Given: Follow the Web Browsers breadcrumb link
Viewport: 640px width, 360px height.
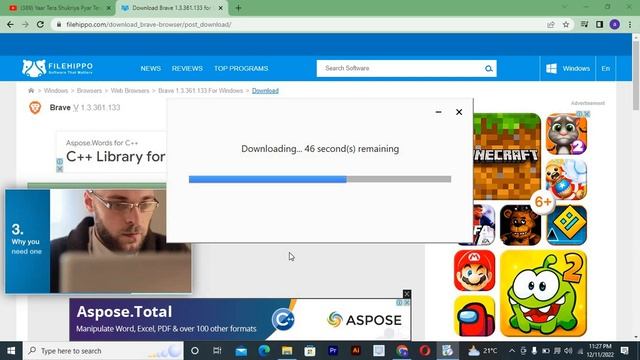Looking at the screenshot, I should pos(130,91).
